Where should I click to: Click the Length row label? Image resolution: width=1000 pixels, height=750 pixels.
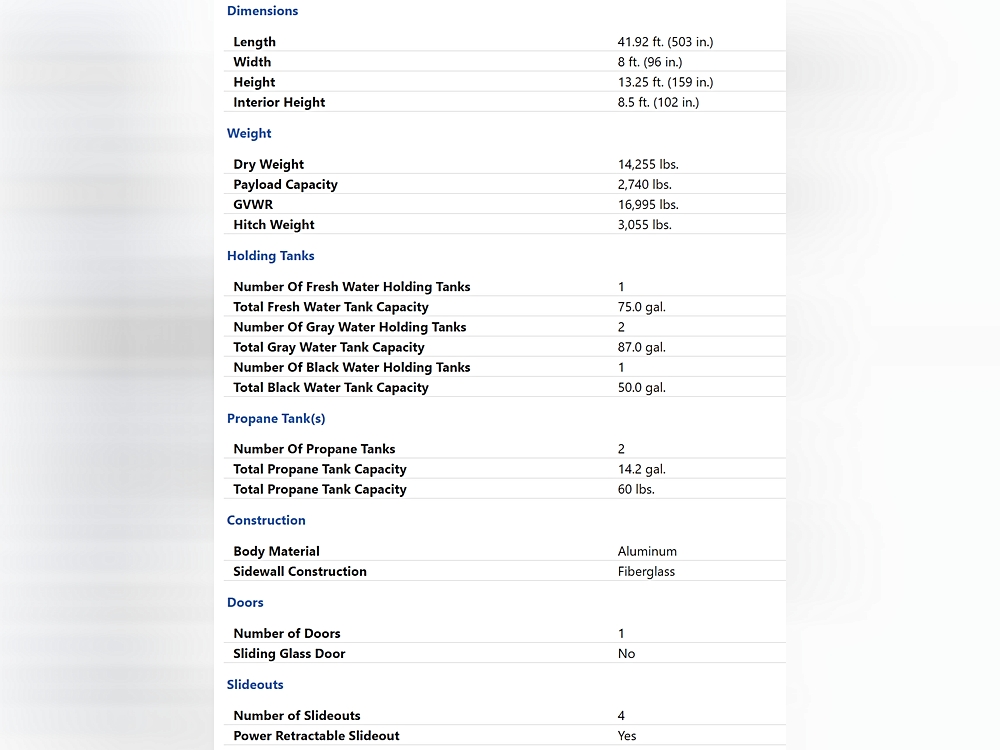click(254, 42)
